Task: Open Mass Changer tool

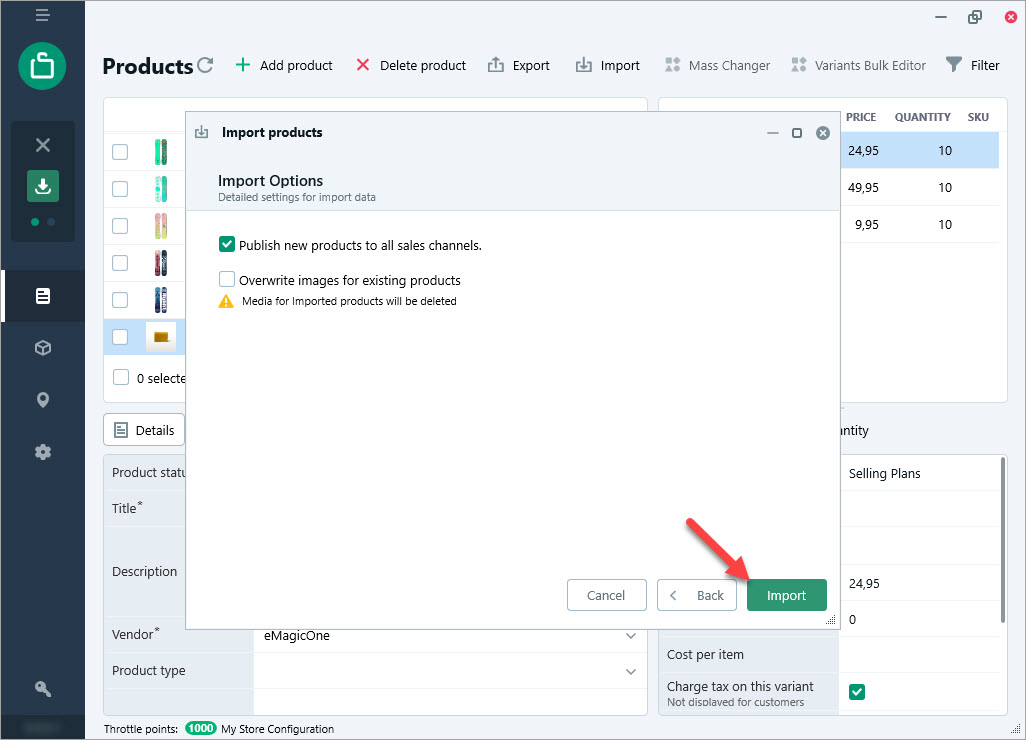Action: click(x=717, y=65)
